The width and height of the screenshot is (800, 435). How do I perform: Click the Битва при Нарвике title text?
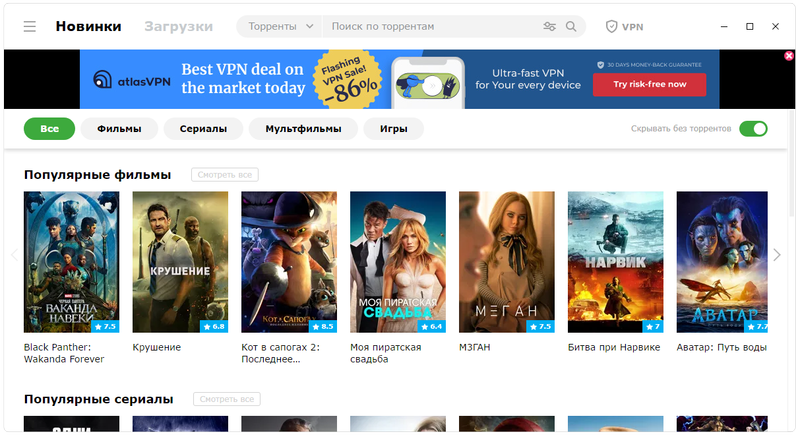(x=614, y=347)
